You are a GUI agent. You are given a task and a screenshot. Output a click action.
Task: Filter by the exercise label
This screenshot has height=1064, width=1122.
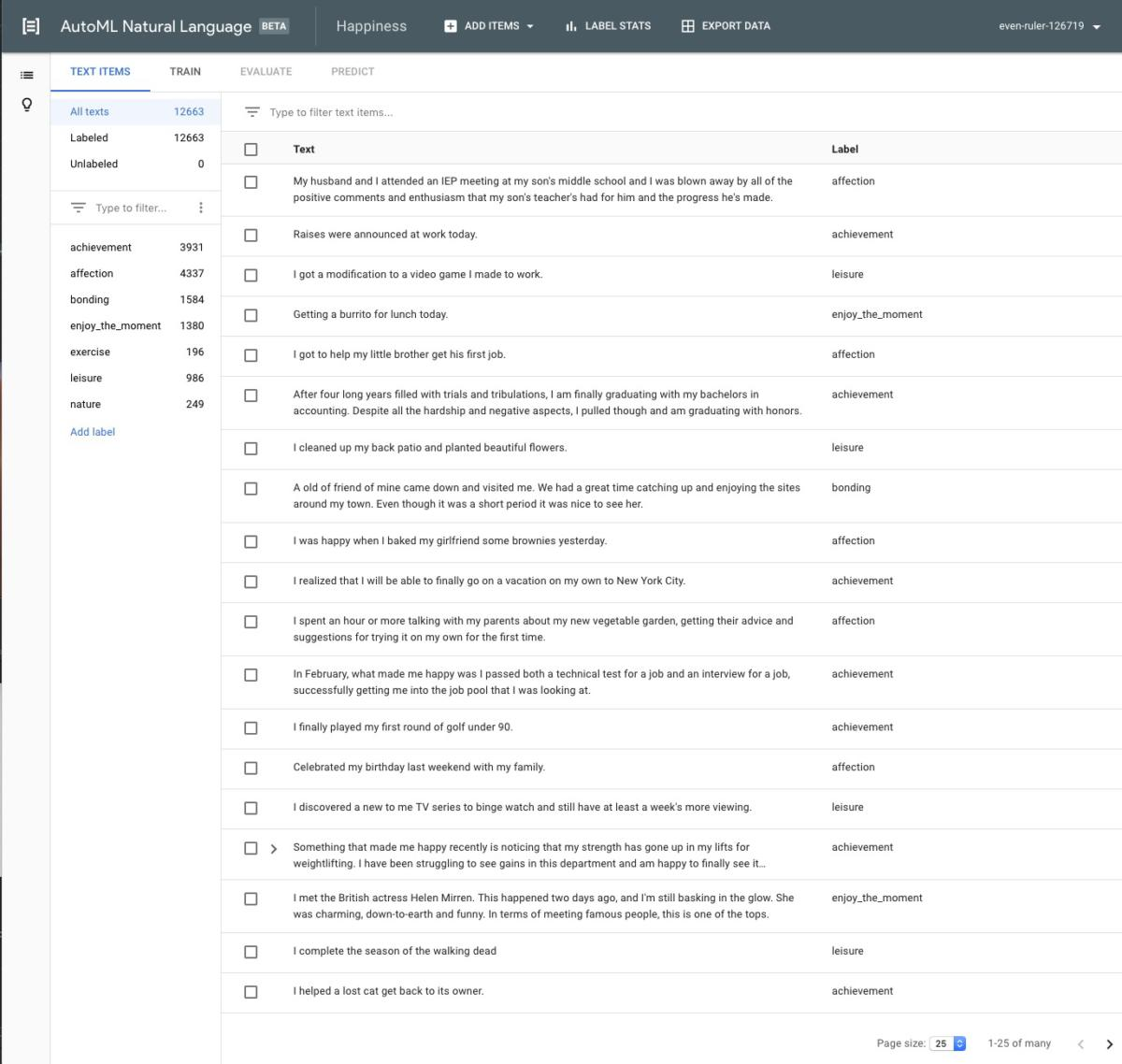pyautogui.click(x=136, y=352)
